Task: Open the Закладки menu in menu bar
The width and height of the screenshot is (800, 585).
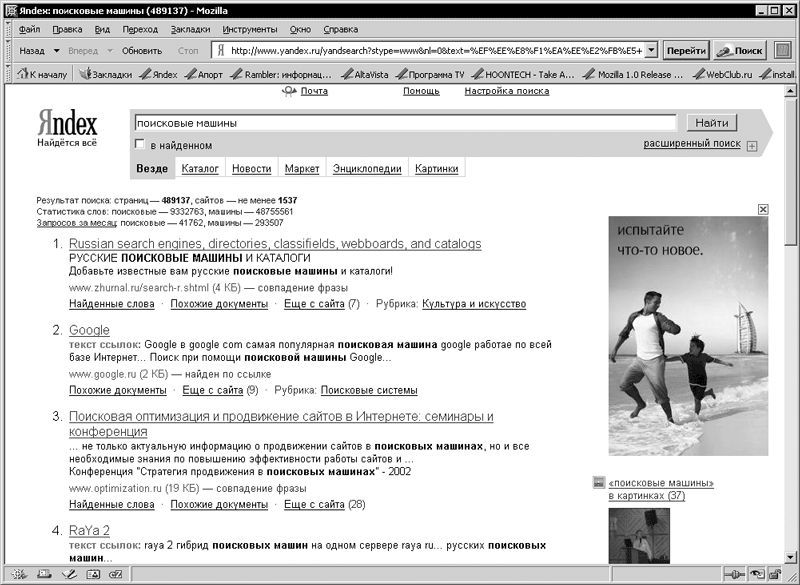Action: pos(190,30)
